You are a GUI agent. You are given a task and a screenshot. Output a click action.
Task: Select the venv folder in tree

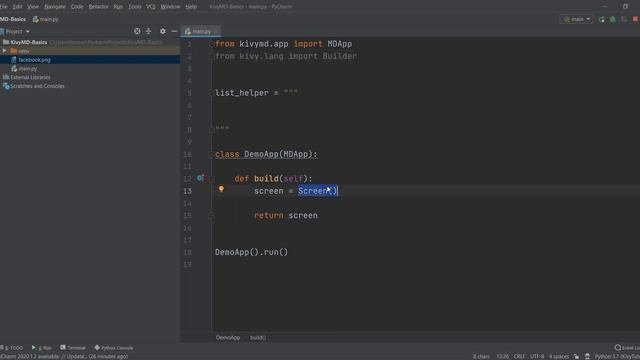point(24,51)
